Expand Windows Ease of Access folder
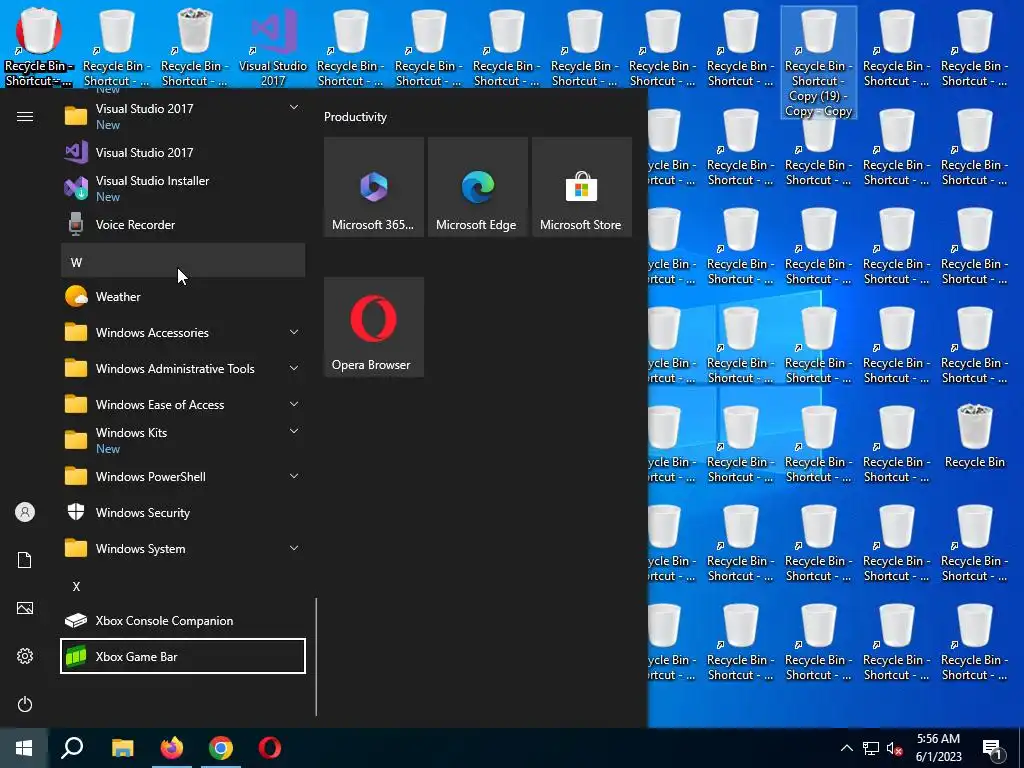This screenshot has width=1024, height=768. (183, 404)
